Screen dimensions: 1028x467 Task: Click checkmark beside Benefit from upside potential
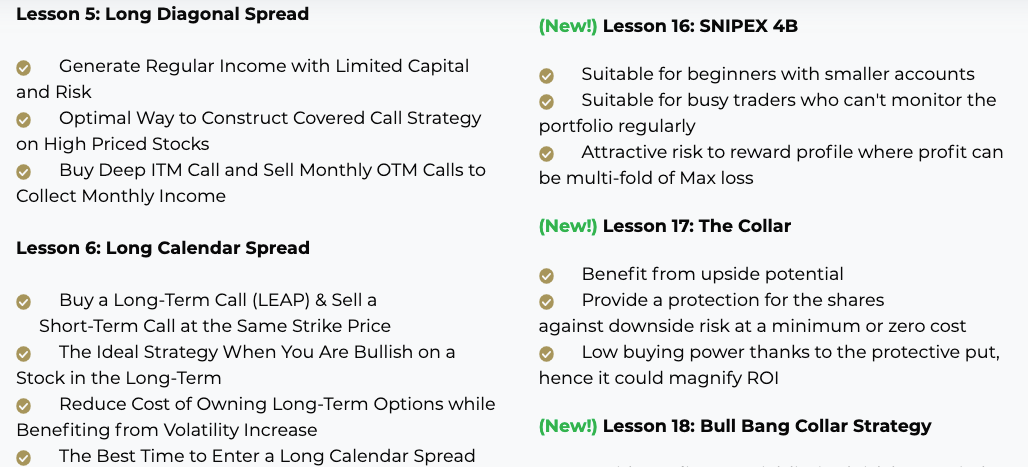pyautogui.click(x=546, y=276)
